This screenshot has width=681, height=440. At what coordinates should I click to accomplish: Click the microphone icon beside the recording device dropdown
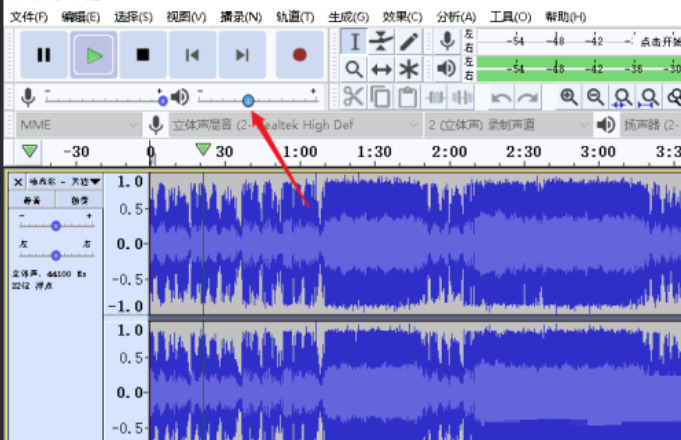click(x=156, y=125)
